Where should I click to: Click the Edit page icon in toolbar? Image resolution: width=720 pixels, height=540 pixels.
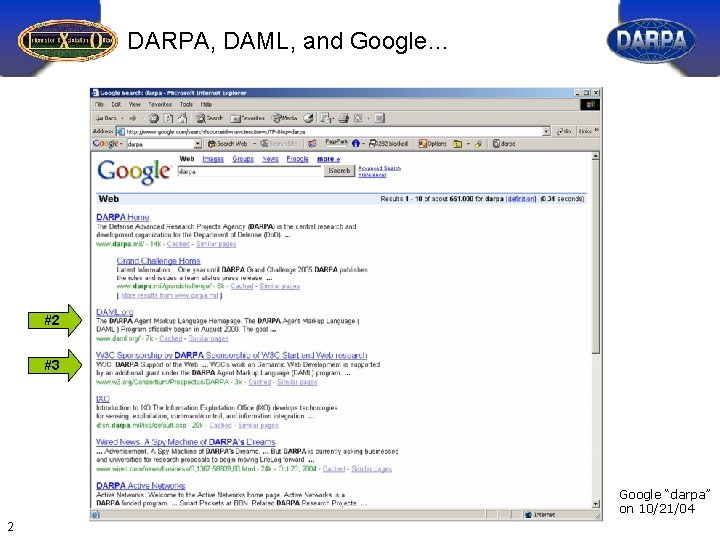pos(358,118)
